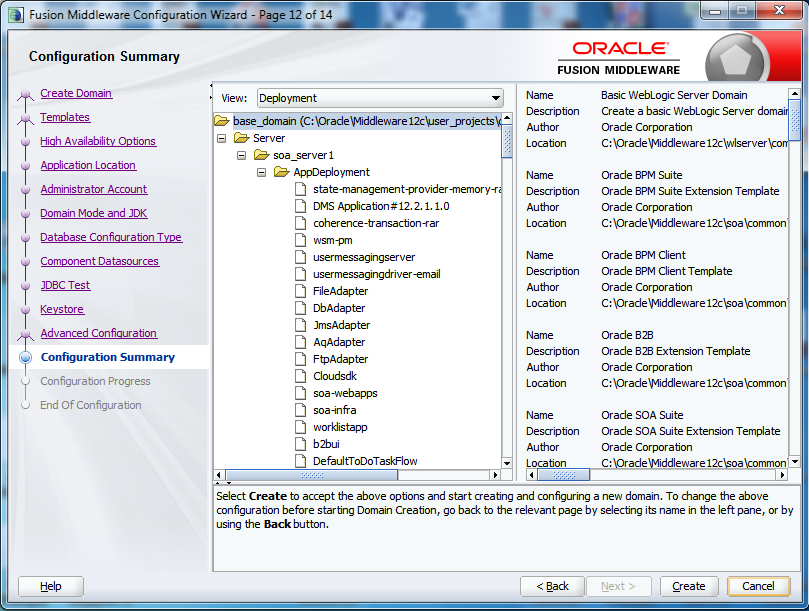
Task: Open the Advanced Configuration step
Action: tap(99, 333)
